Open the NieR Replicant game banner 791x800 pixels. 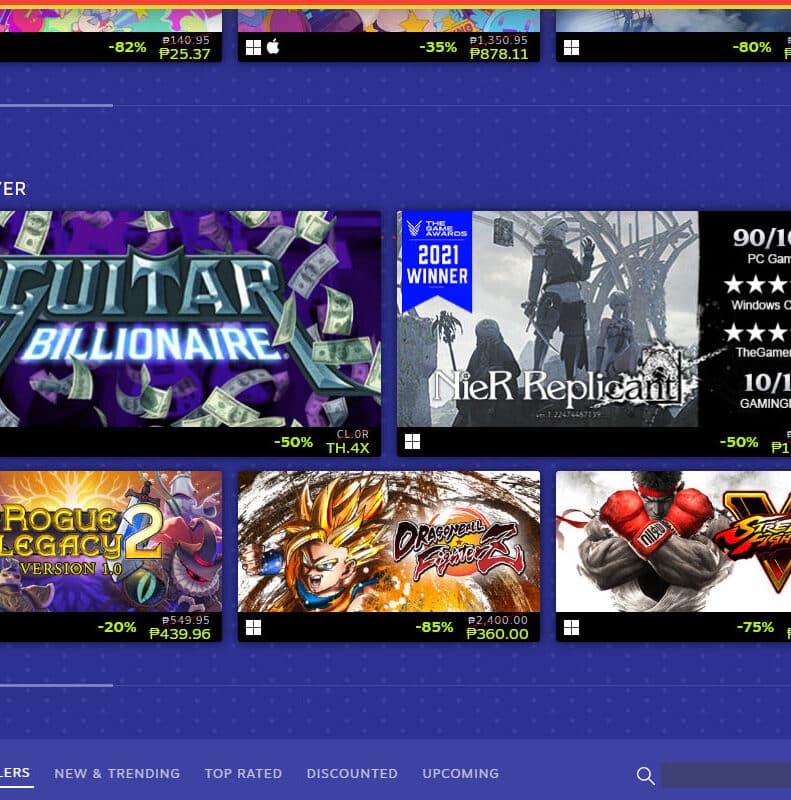pyautogui.click(x=594, y=319)
